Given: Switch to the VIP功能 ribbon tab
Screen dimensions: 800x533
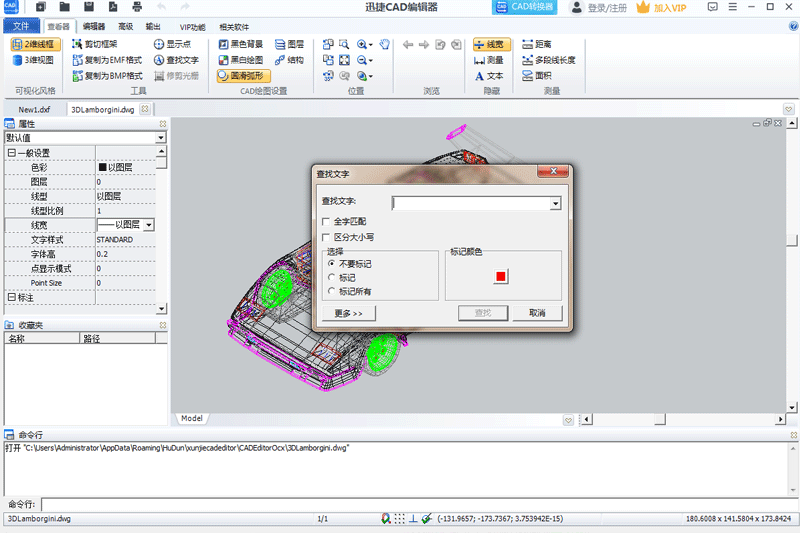Looking at the screenshot, I should [192, 27].
